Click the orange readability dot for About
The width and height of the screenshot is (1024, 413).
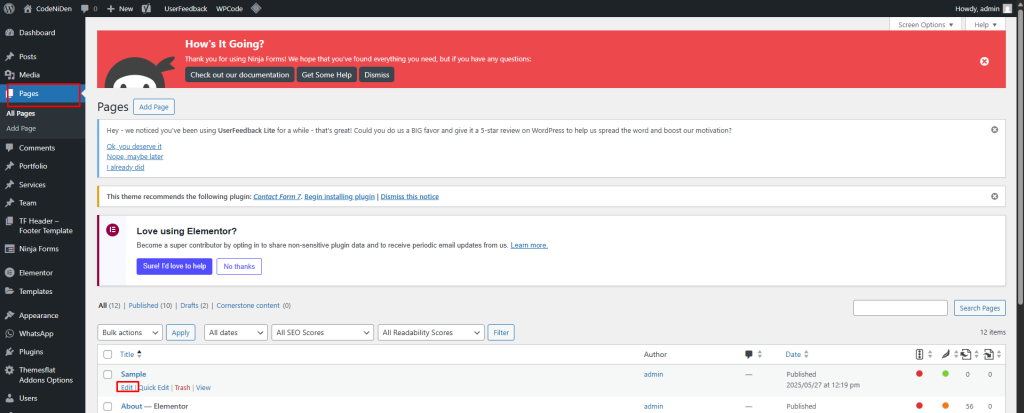coord(945,406)
